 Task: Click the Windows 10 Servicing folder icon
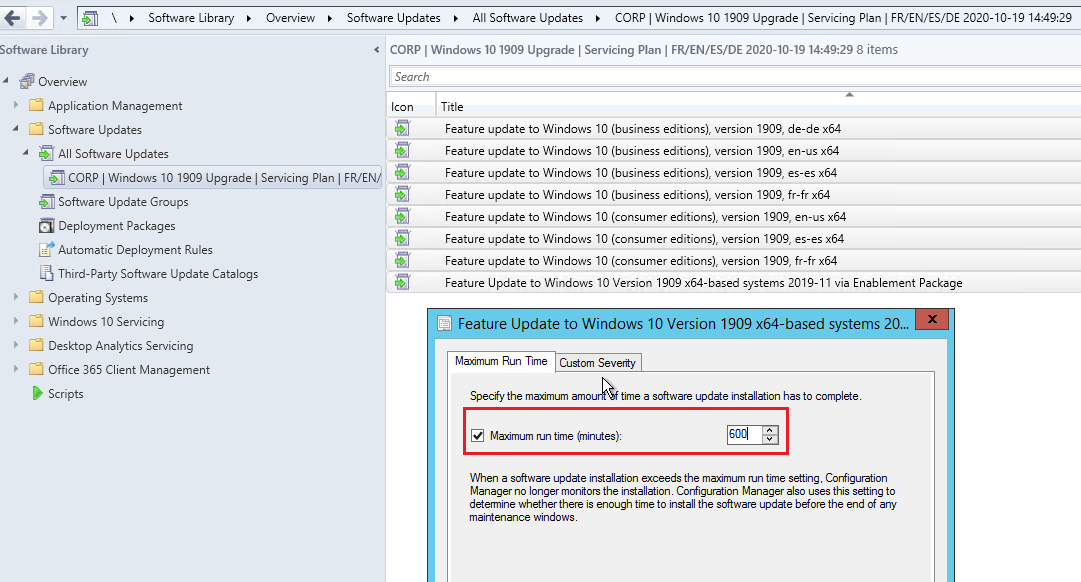pos(36,322)
